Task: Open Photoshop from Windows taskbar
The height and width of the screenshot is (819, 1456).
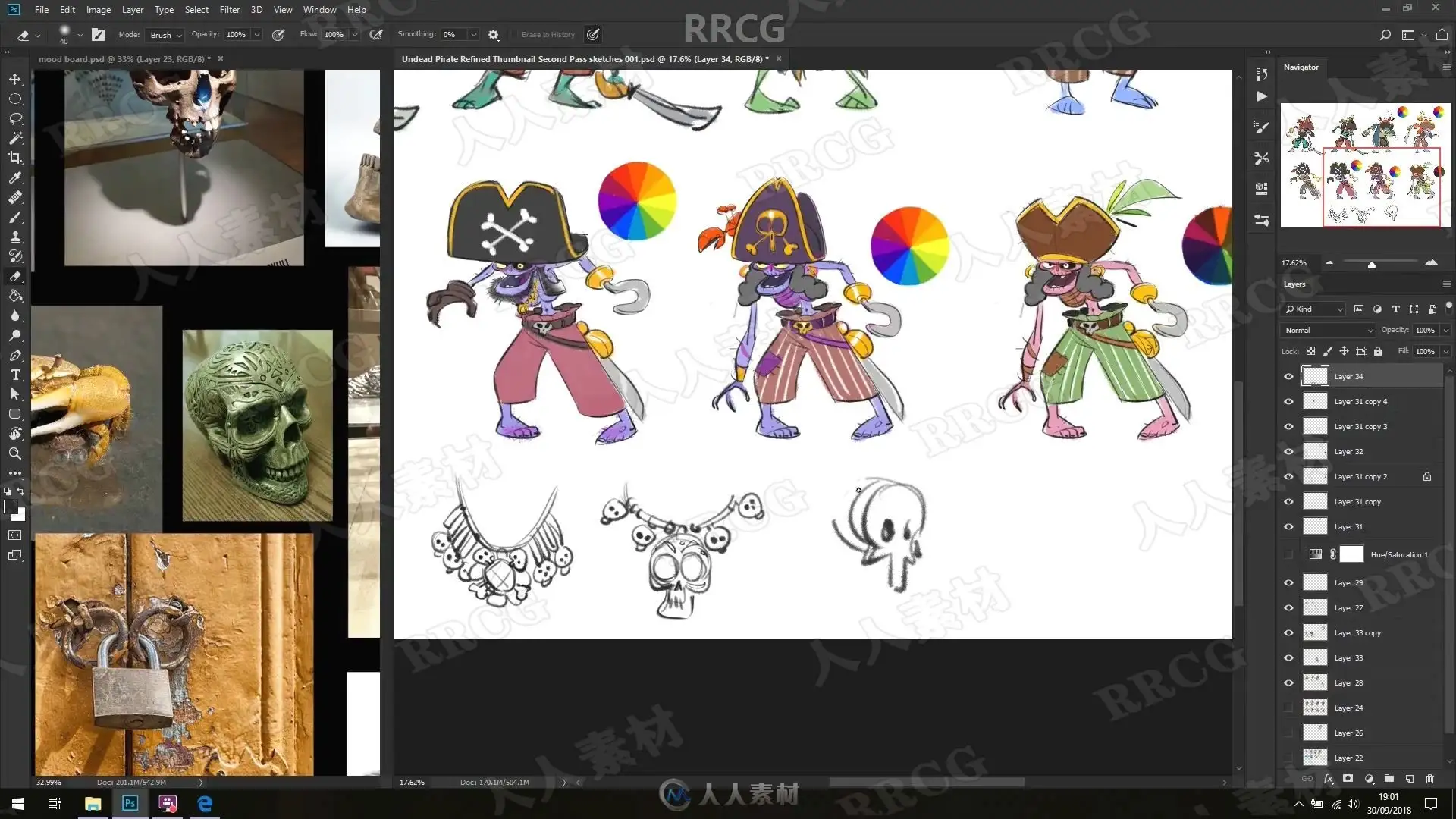Action: [130, 803]
